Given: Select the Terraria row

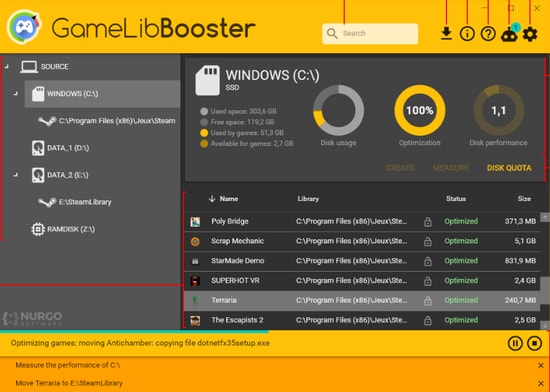Looking at the screenshot, I should 362,300.
